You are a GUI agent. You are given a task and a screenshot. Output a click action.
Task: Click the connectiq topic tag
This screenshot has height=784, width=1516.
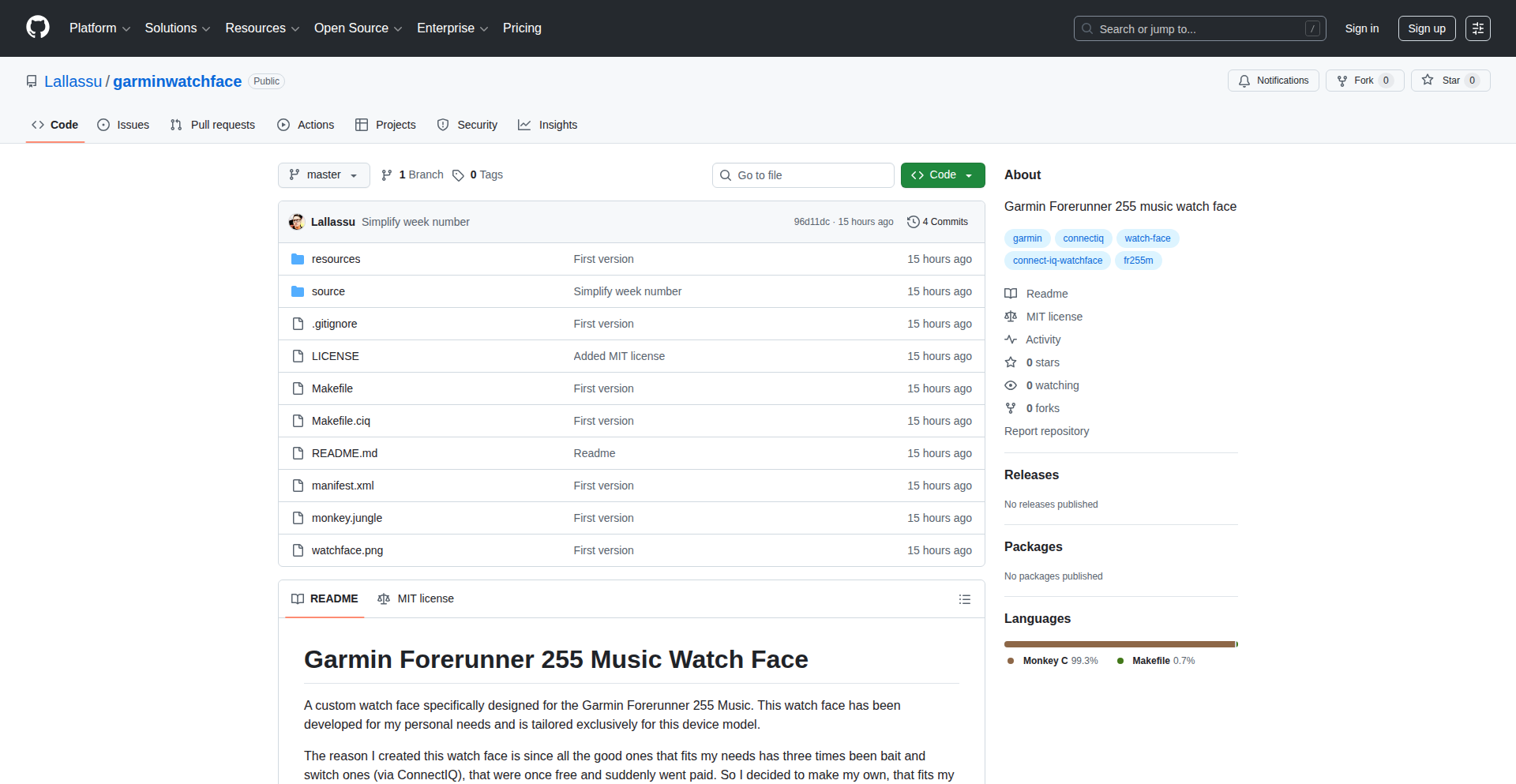pos(1083,238)
